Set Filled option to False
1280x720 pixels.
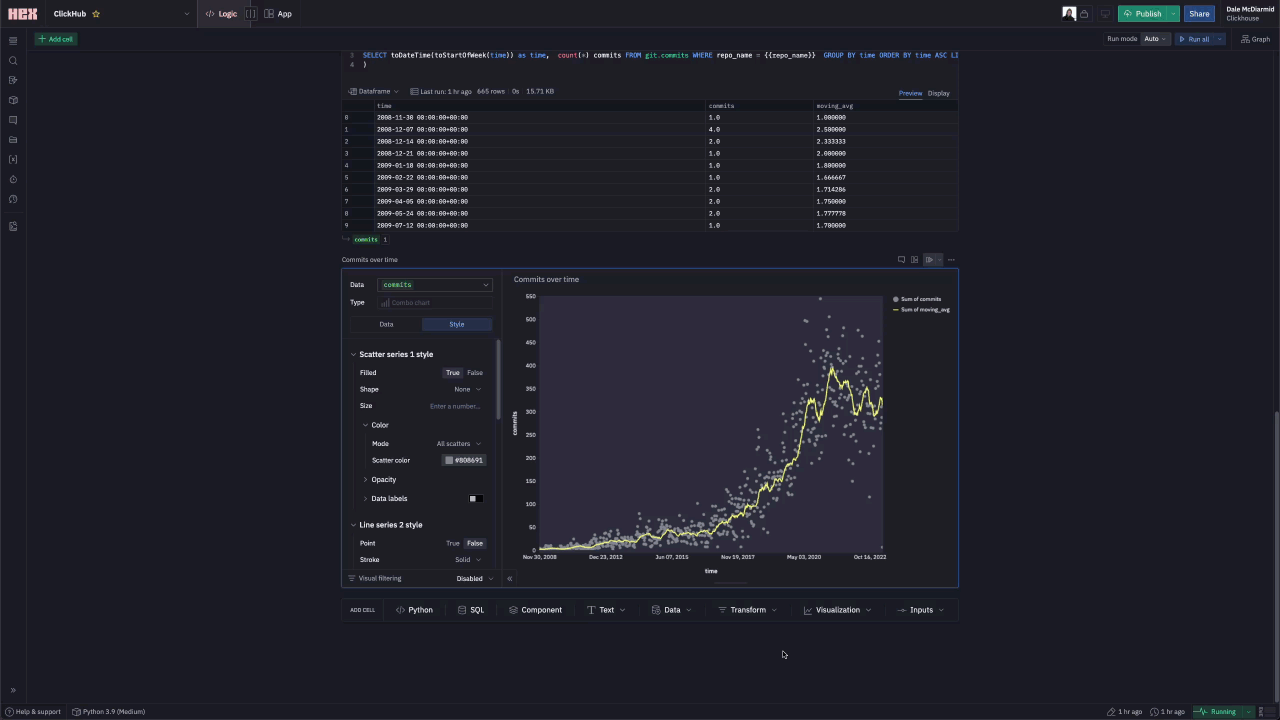pos(475,373)
